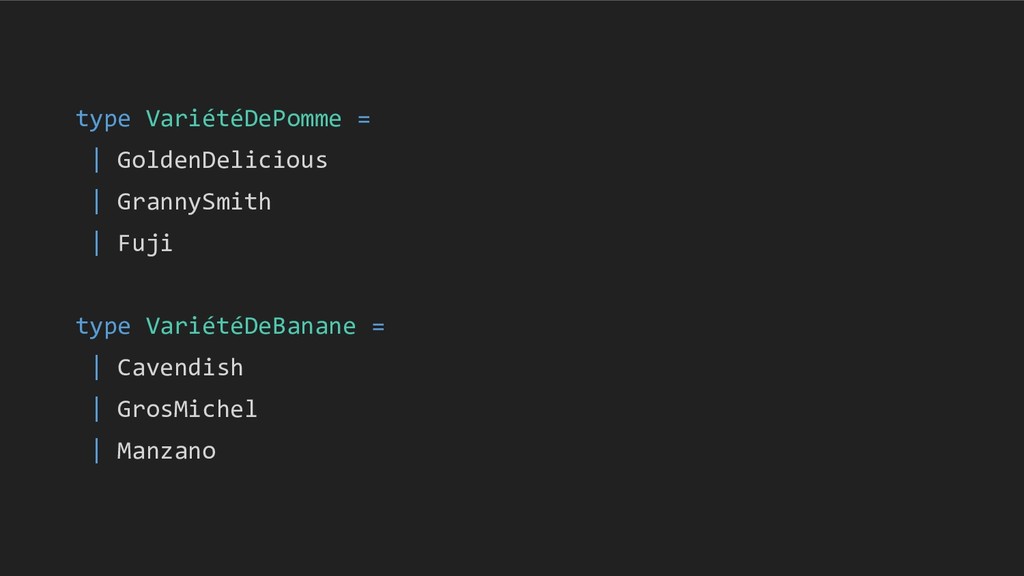Click the second 'type' keyword
Viewport: 1024px width, 576px height.
(x=103, y=327)
